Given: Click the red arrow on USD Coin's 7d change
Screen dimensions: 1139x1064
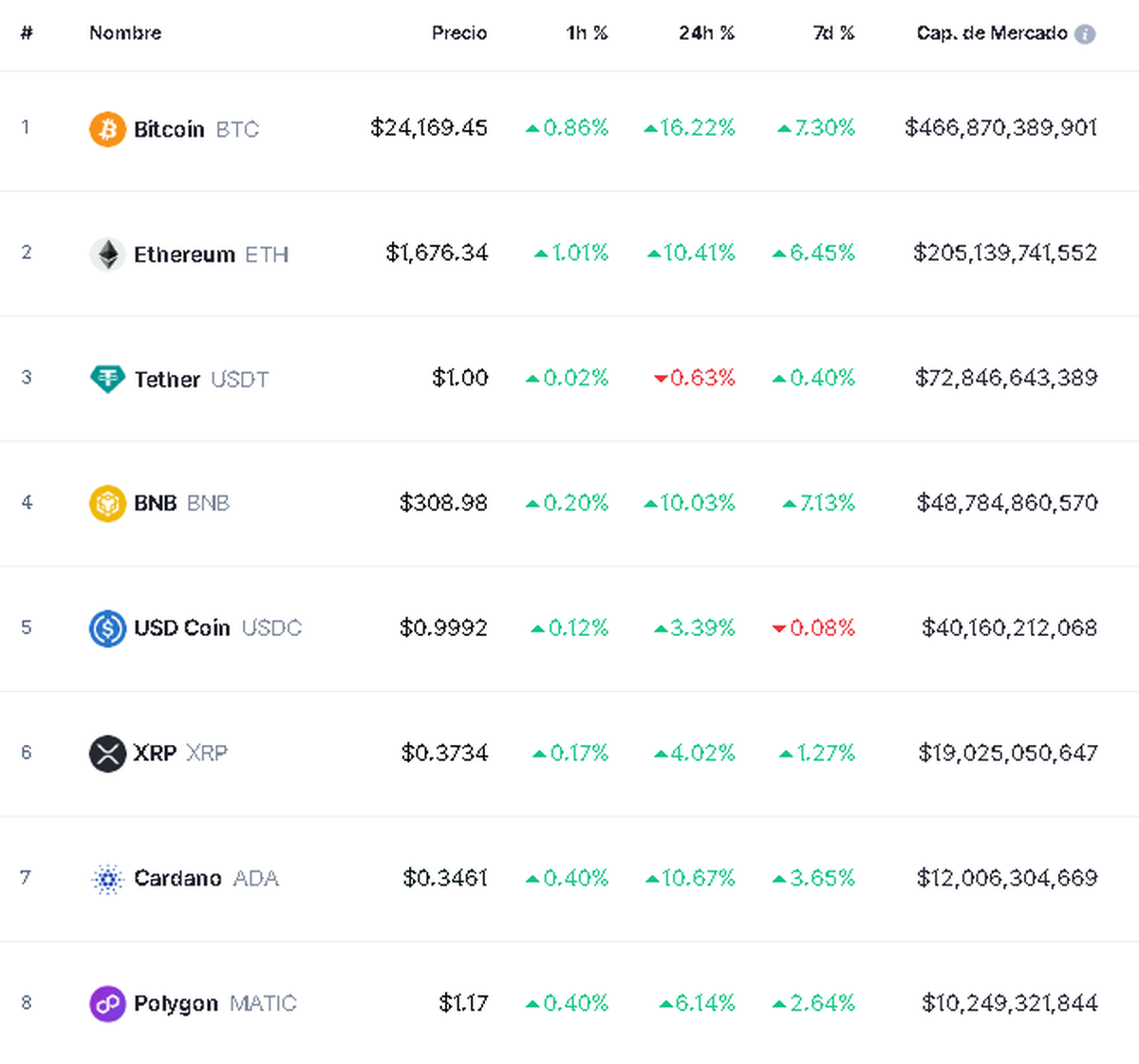Looking at the screenshot, I should [x=778, y=627].
